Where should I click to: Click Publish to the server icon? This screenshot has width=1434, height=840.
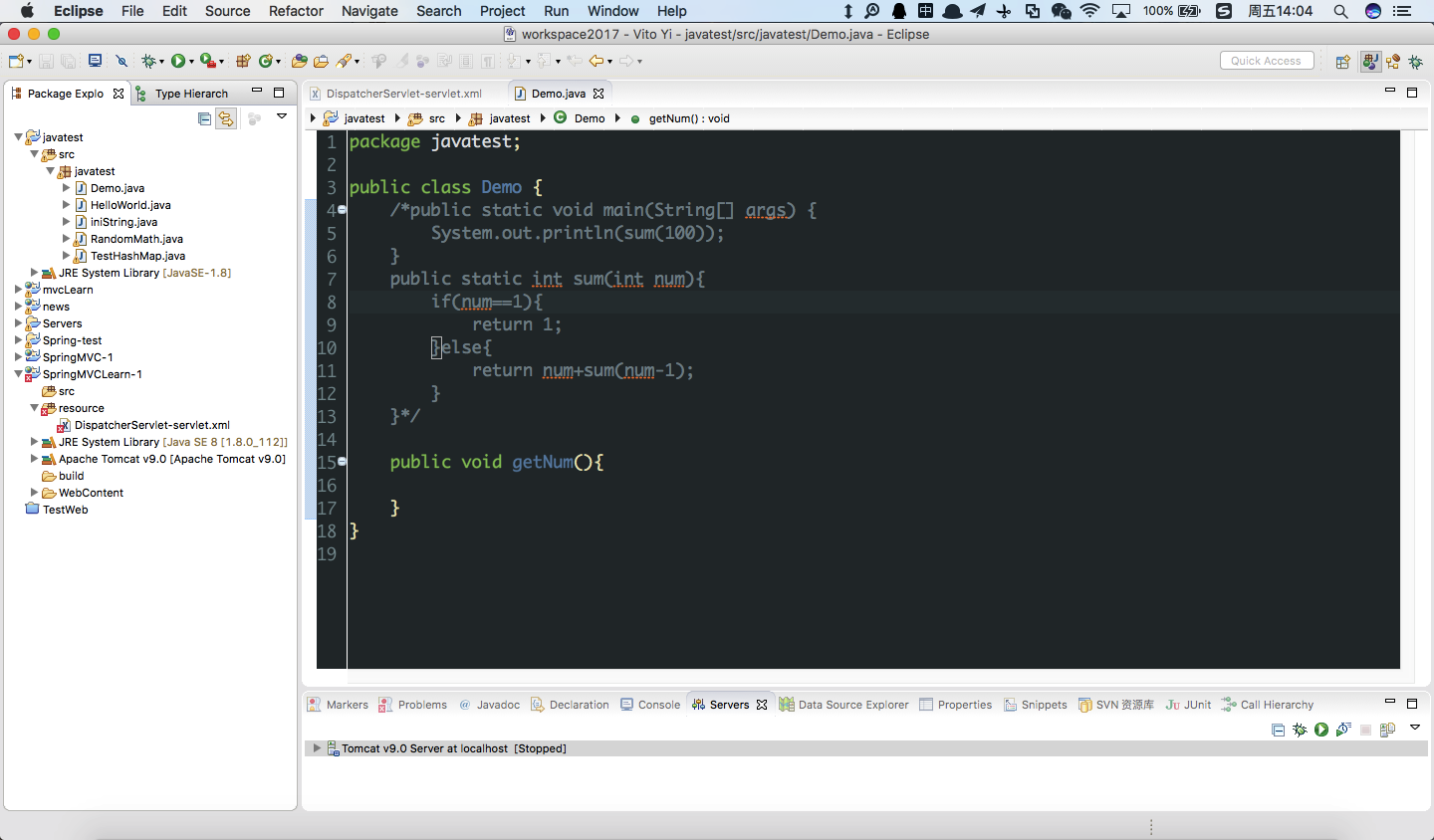[x=1387, y=730]
